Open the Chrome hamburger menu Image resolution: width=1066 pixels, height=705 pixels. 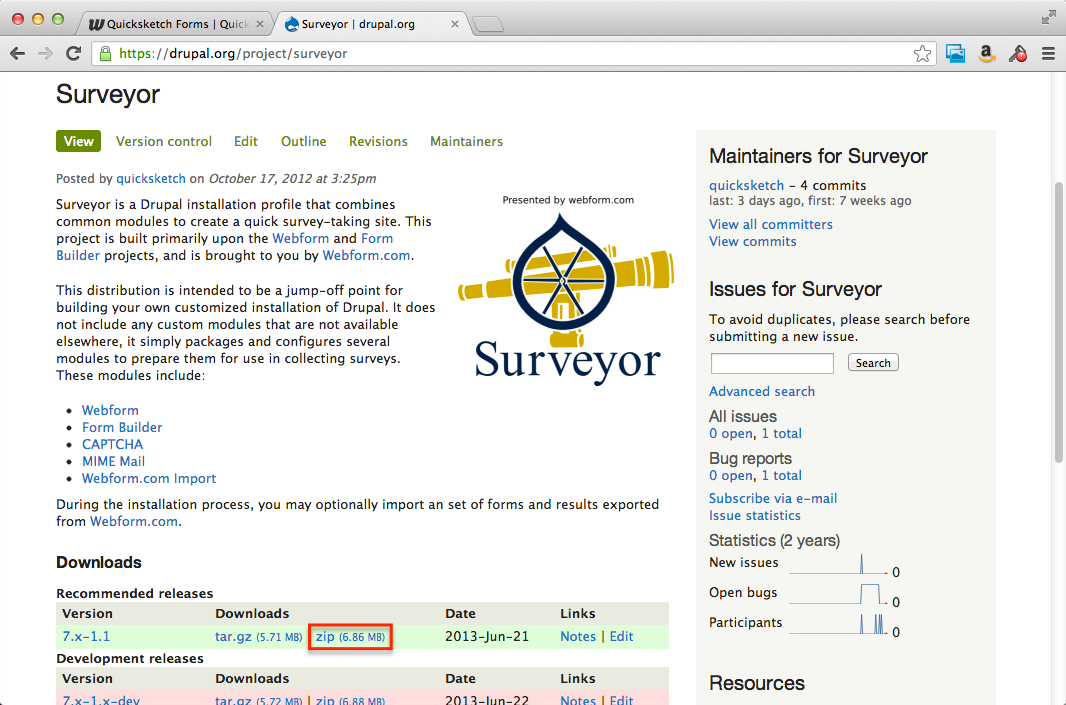1048,54
